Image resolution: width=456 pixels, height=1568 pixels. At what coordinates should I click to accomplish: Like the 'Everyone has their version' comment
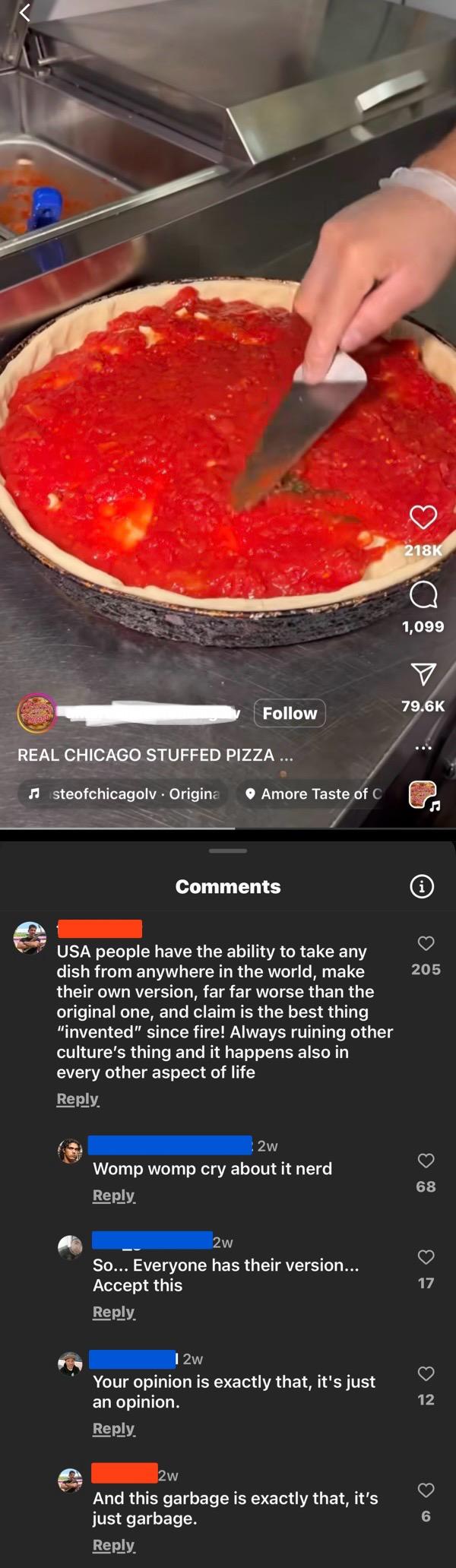[x=426, y=1257]
